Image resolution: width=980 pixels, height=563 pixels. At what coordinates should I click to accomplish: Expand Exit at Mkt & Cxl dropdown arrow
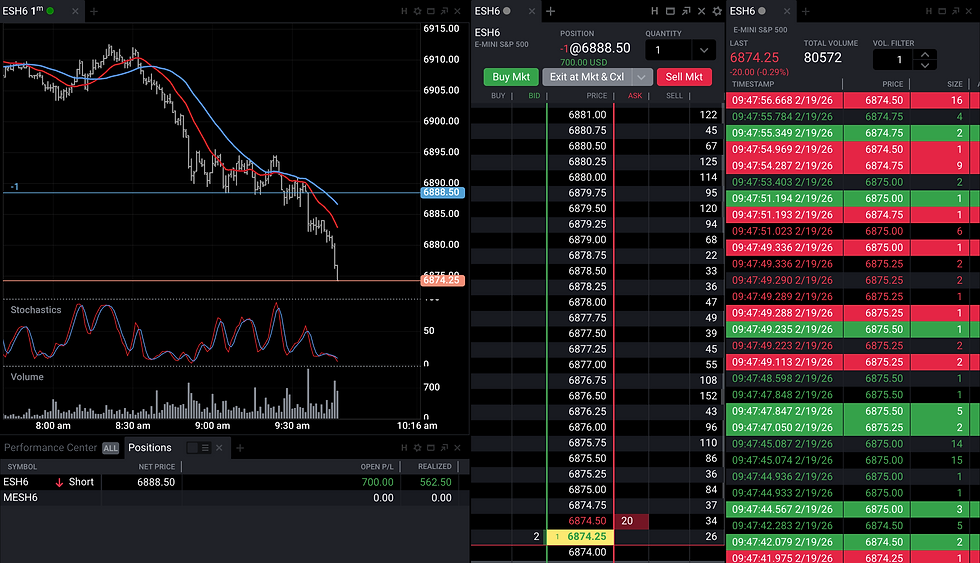click(x=642, y=77)
